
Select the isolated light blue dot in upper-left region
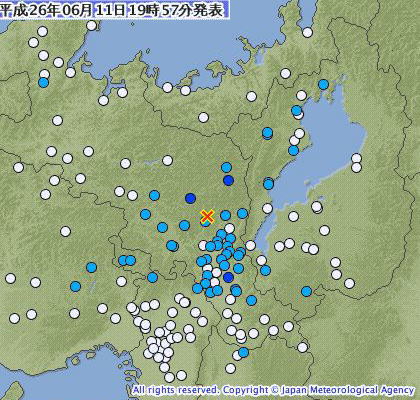pos(43,82)
